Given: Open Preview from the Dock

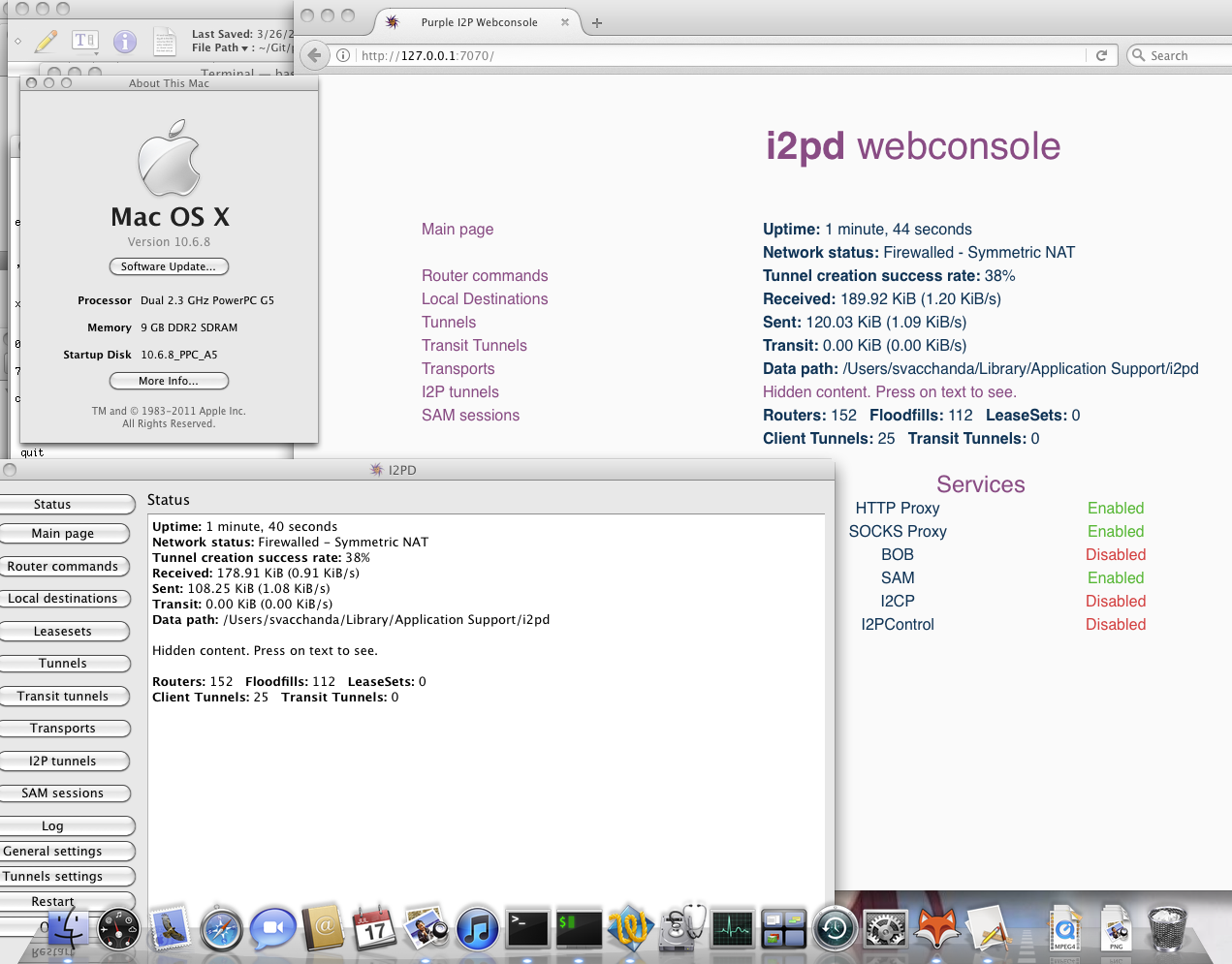Looking at the screenshot, I should coord(426,928).
